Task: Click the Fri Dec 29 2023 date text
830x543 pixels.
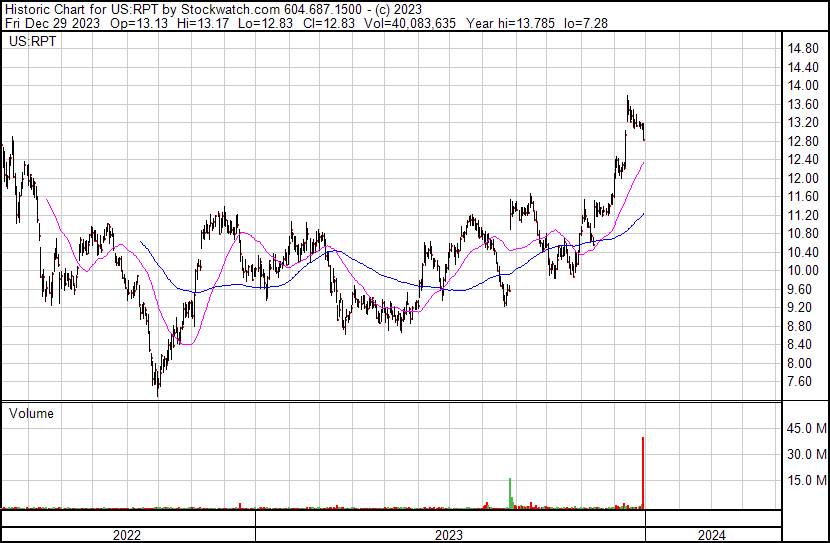Action: tap(48, 22)
